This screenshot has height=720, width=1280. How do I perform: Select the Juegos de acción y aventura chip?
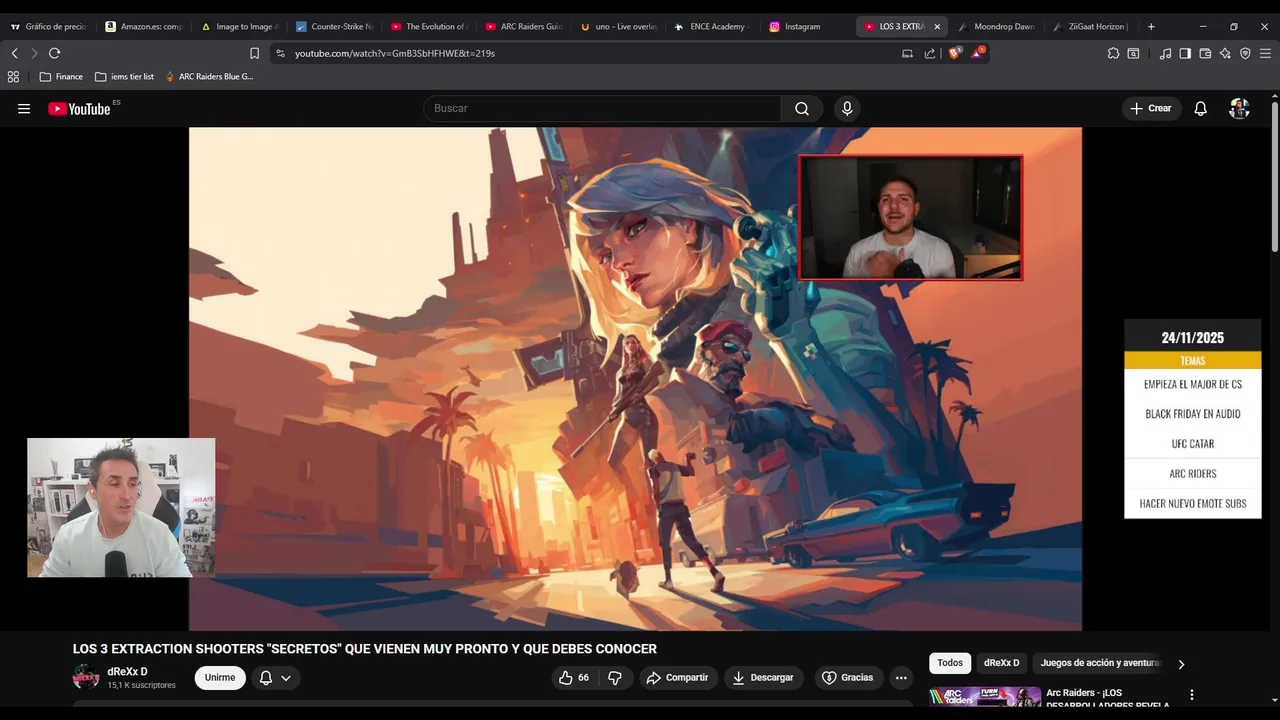(x=1100, y=663)
